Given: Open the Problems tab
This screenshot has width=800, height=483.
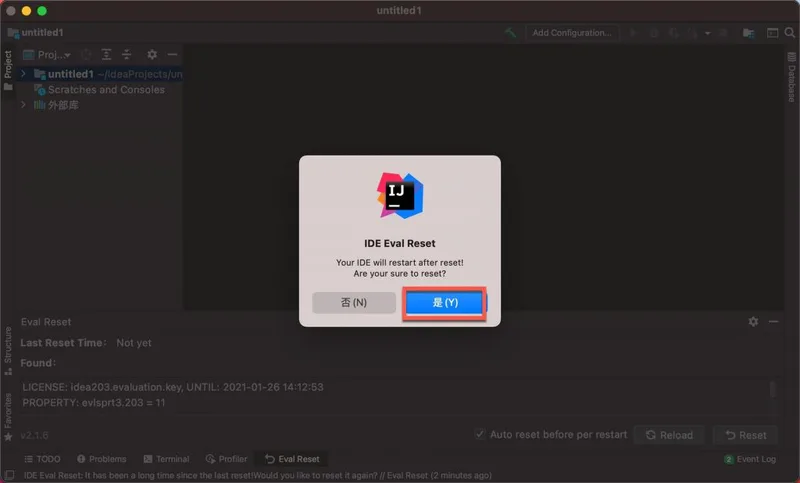Looking at the screenshot, I should [x=101, y=459].
